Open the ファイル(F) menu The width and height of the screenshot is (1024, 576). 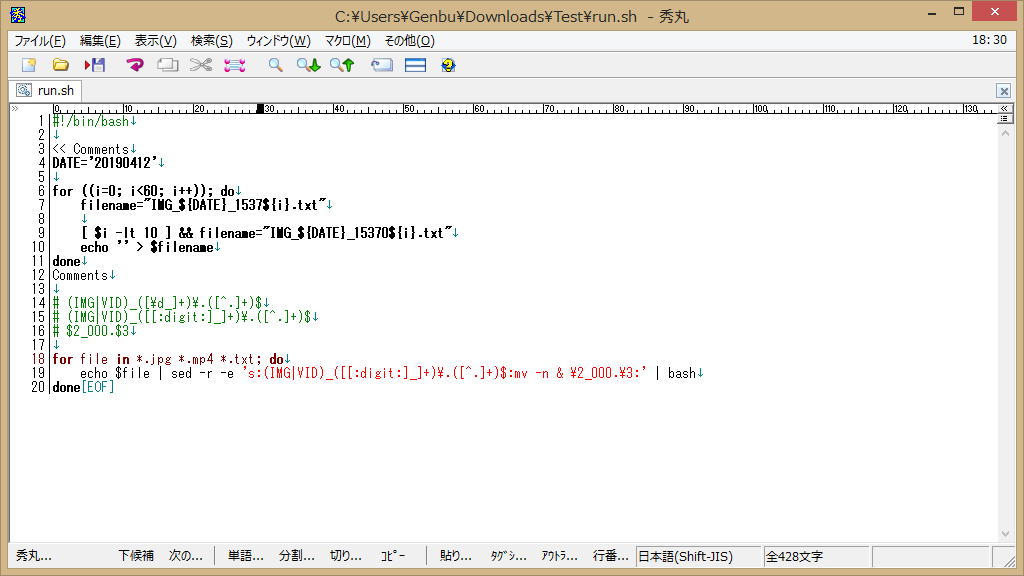click(40, 41)
